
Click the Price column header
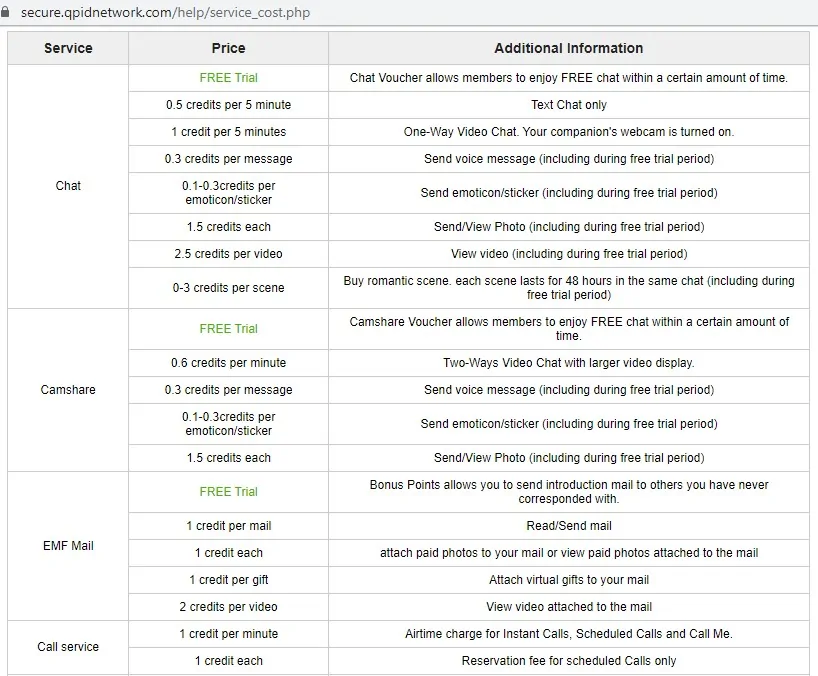point(228,48)
